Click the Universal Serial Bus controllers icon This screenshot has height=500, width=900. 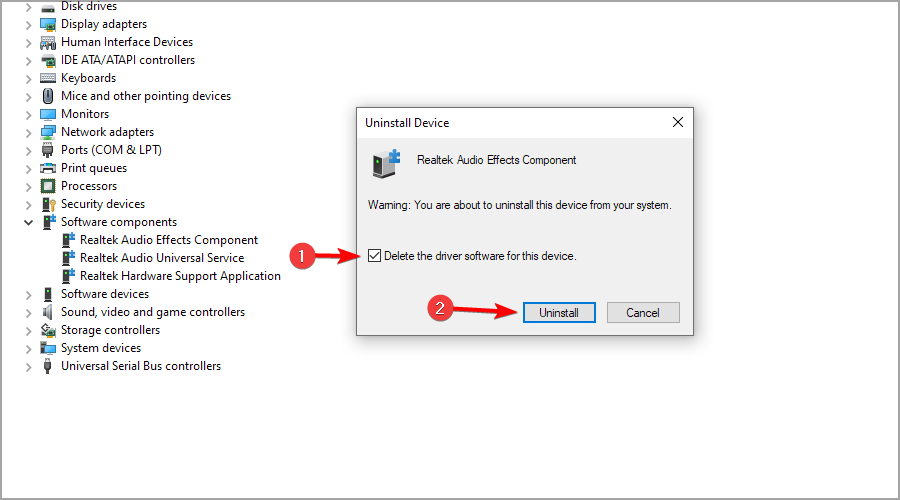48,366
